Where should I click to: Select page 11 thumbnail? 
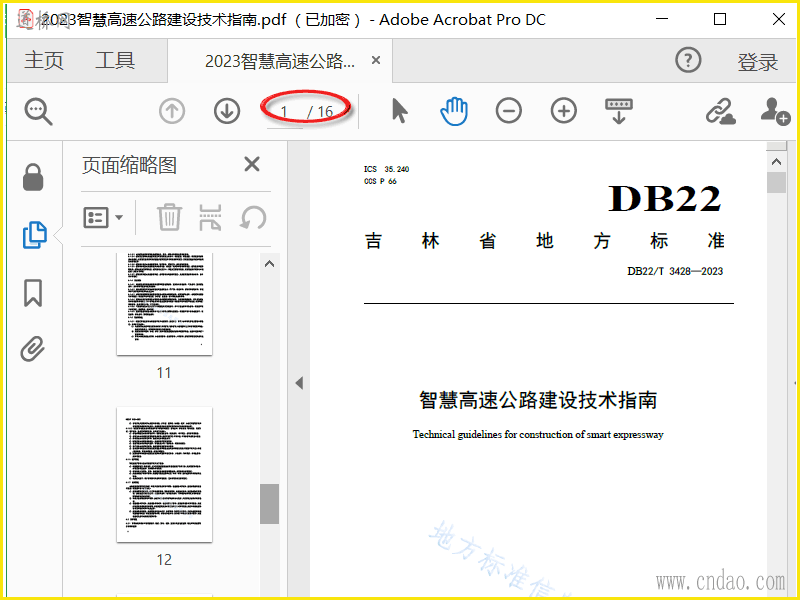(164, 304)
